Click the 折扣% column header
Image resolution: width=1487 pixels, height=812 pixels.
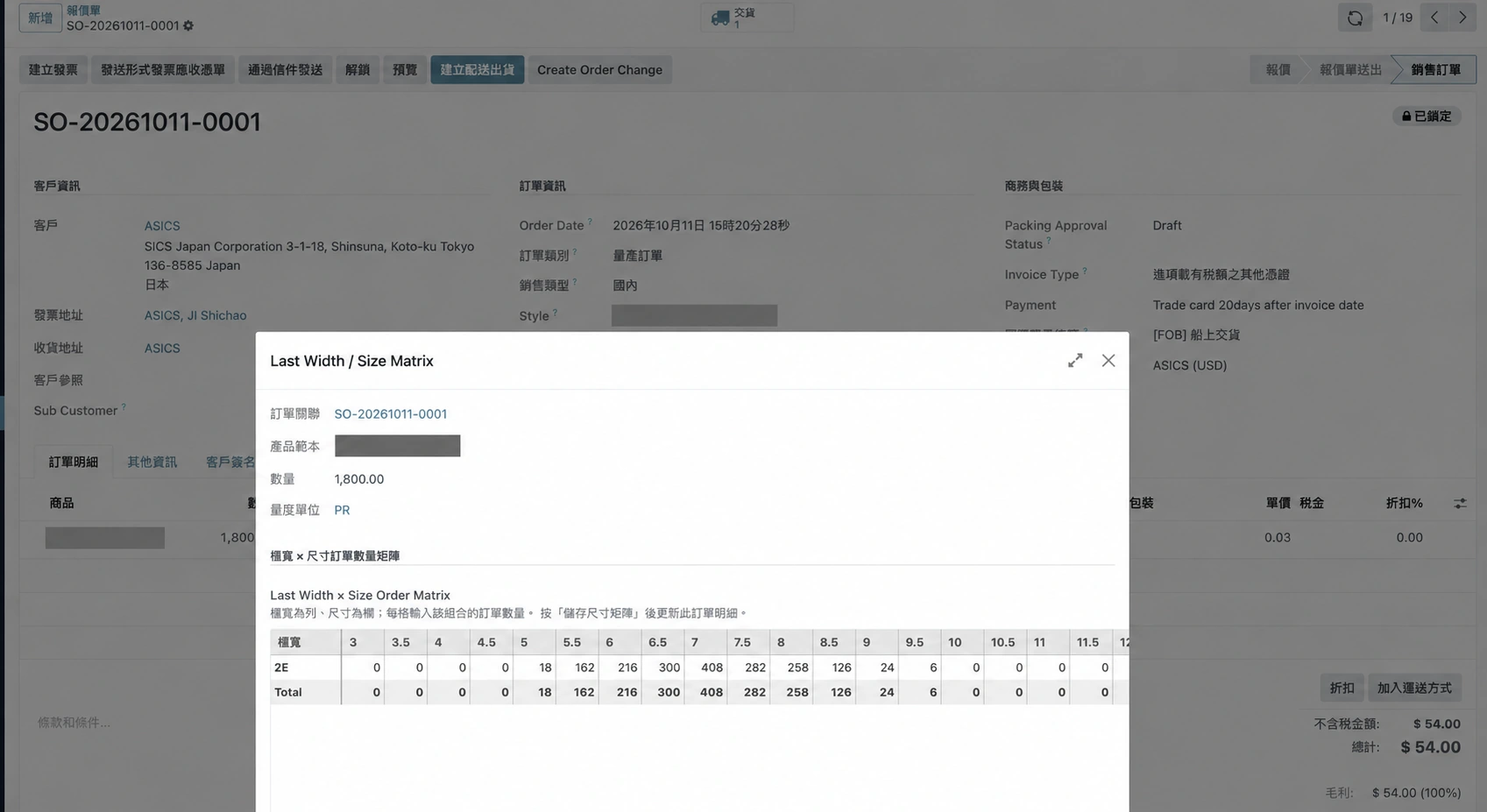1404,504
